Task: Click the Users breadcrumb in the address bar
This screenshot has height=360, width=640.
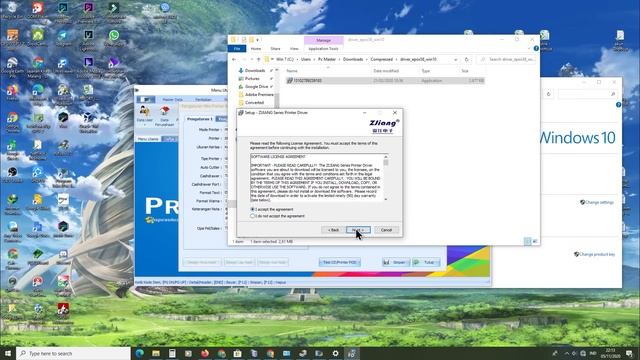Action: click(306, 60)
